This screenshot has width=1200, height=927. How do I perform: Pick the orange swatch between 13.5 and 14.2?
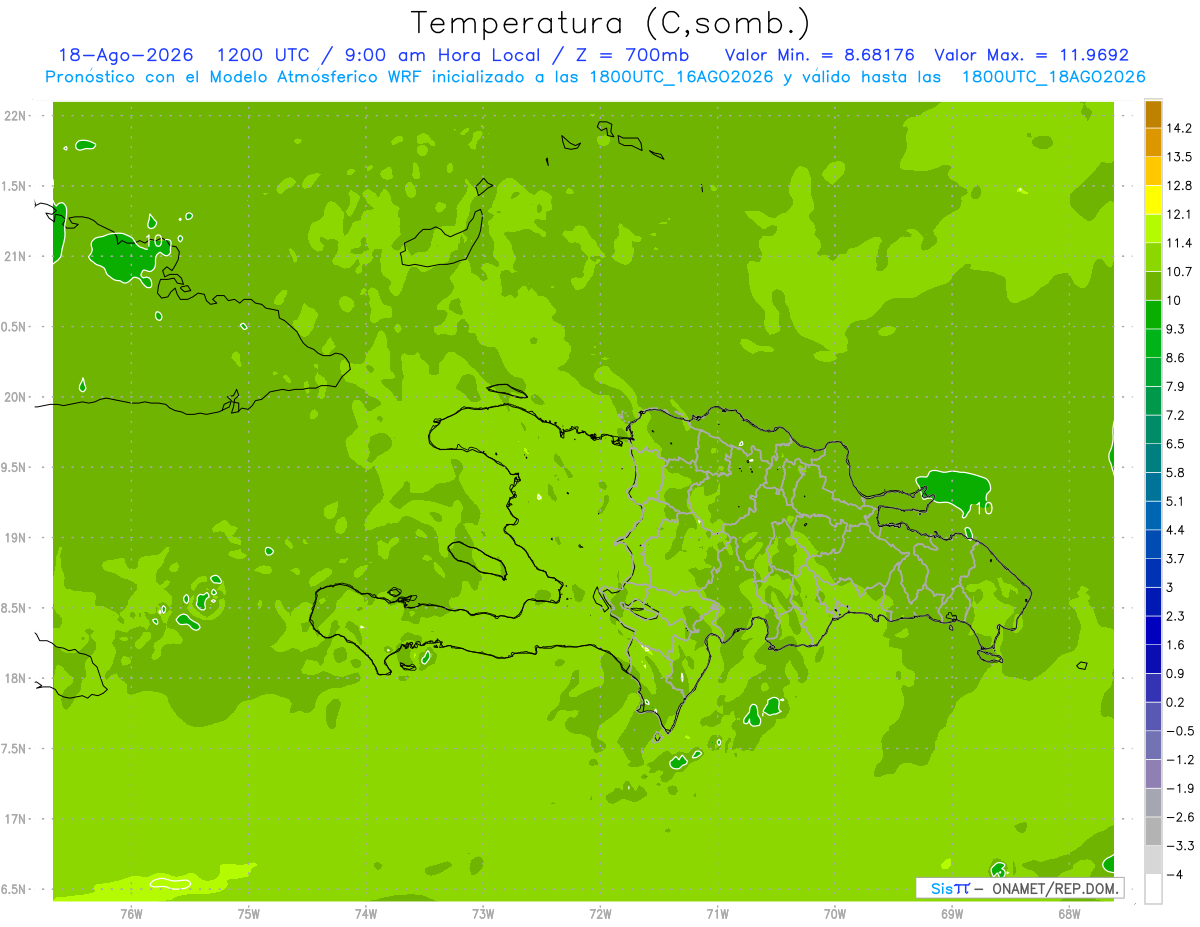pyautogui.click(x=1153, y=142)
